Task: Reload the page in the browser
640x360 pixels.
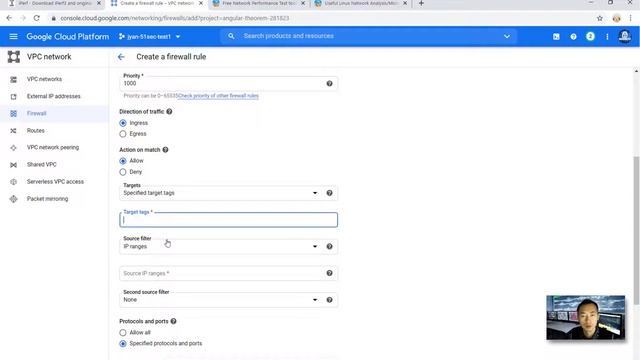Action: 37,18
